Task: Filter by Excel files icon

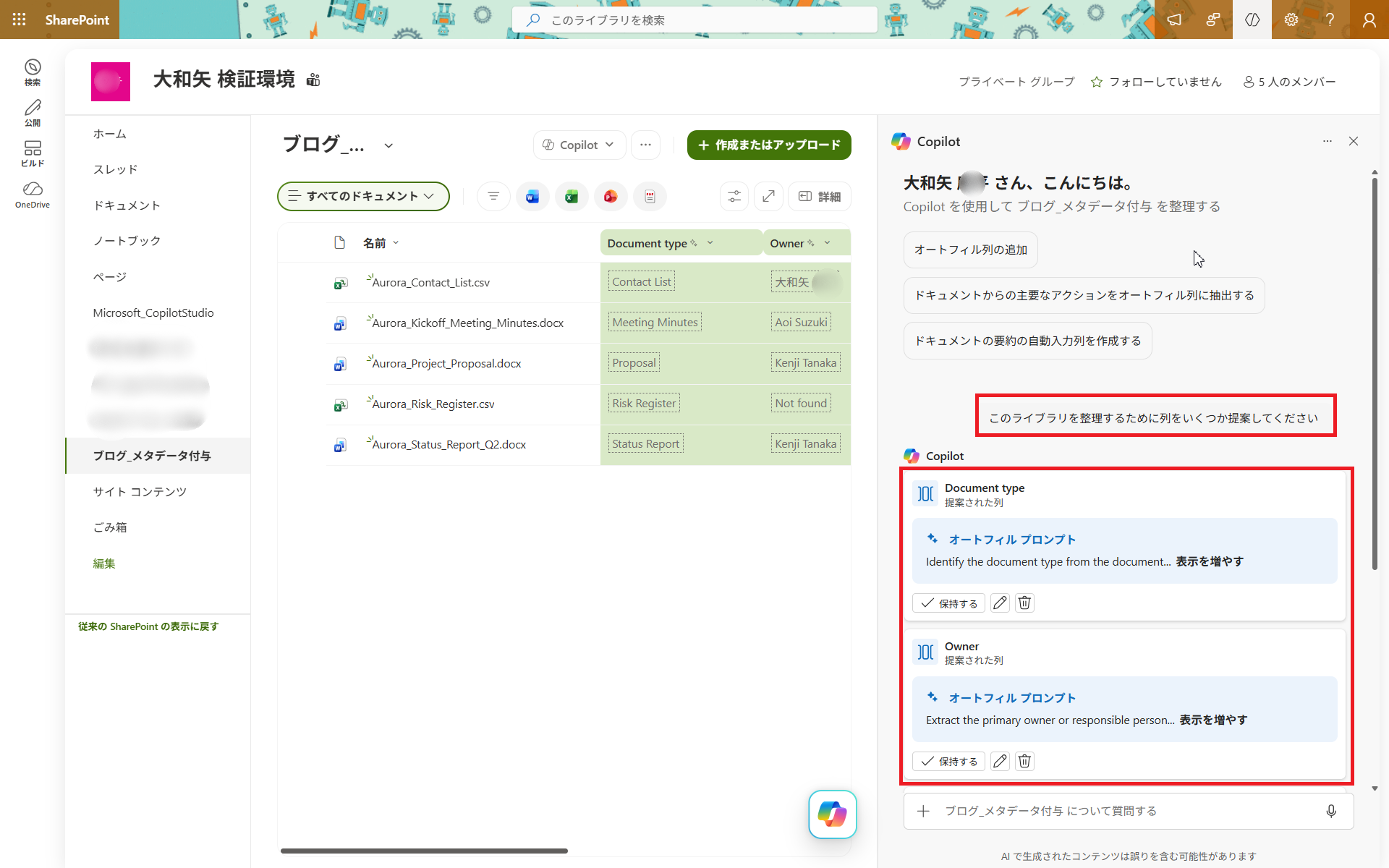Action: [572, 196]
